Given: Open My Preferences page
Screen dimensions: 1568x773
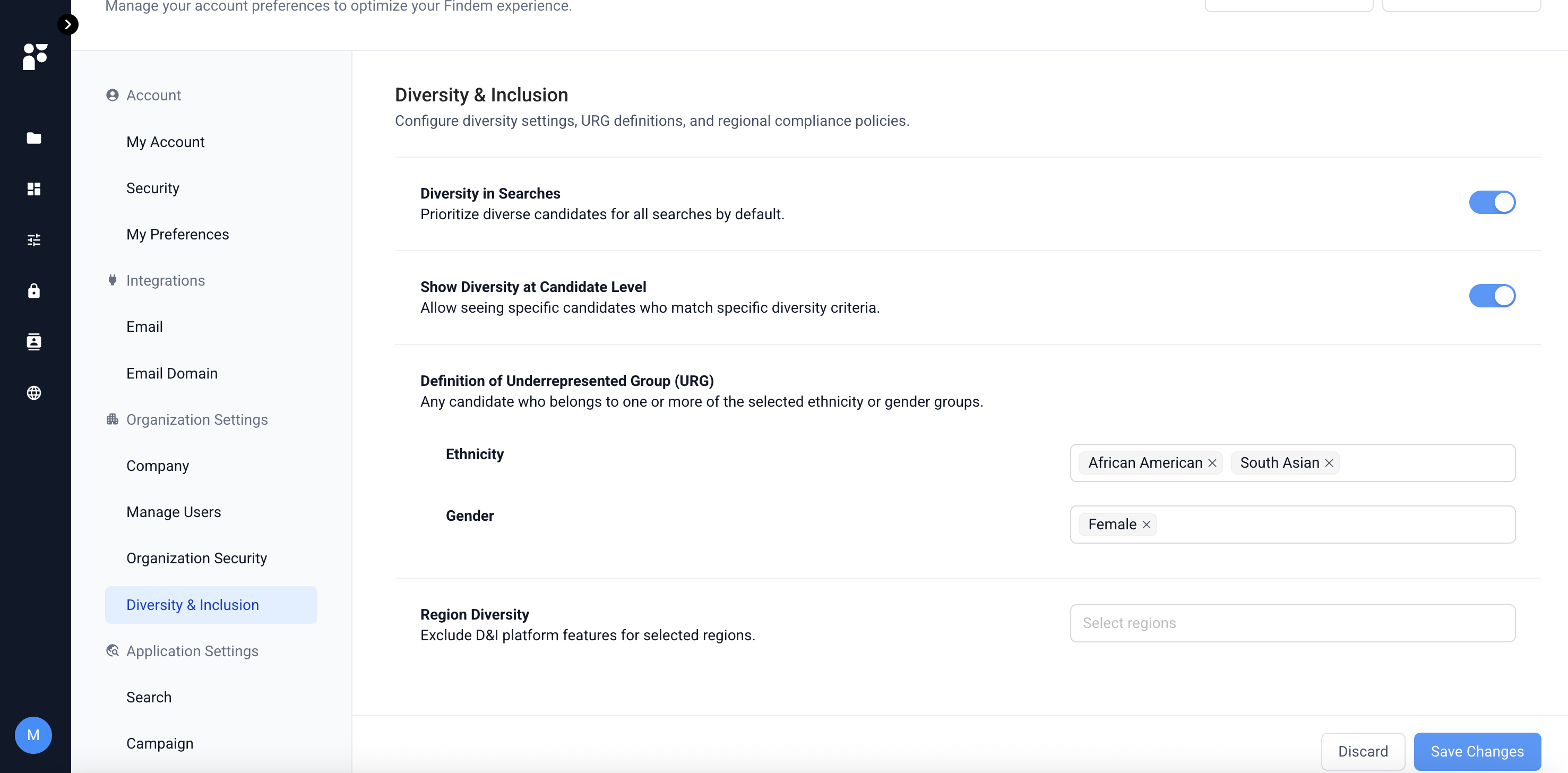Looking at the screenshot, I should point(177,234).
